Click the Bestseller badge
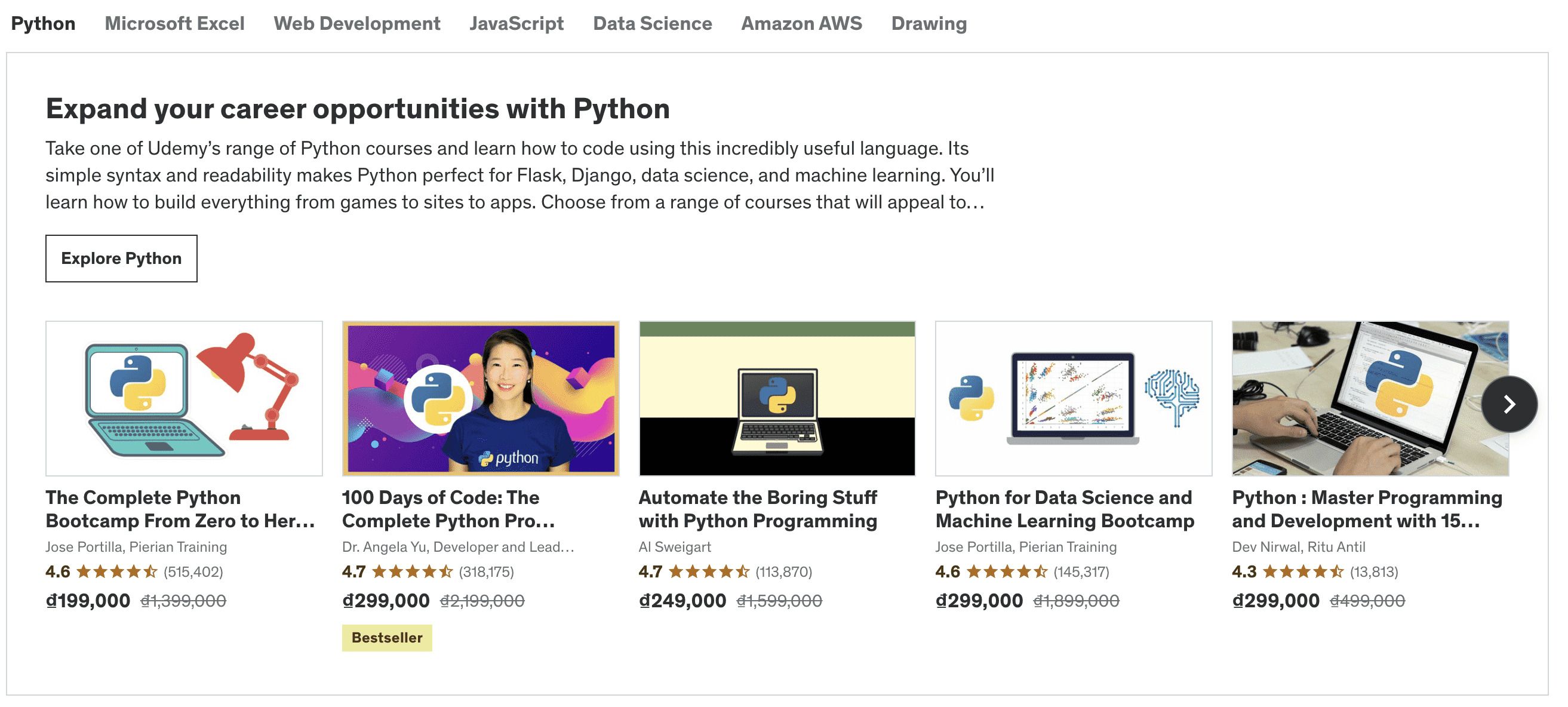This screenshot has width=1568, height=707. click(386, 638)
